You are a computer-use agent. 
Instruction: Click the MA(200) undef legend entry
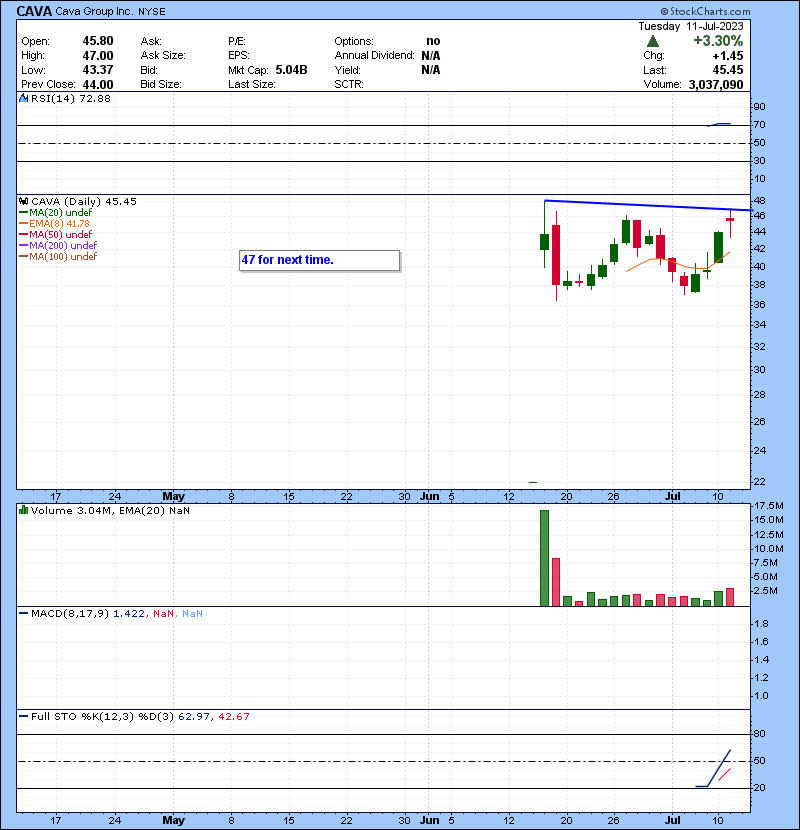(58, 246)
